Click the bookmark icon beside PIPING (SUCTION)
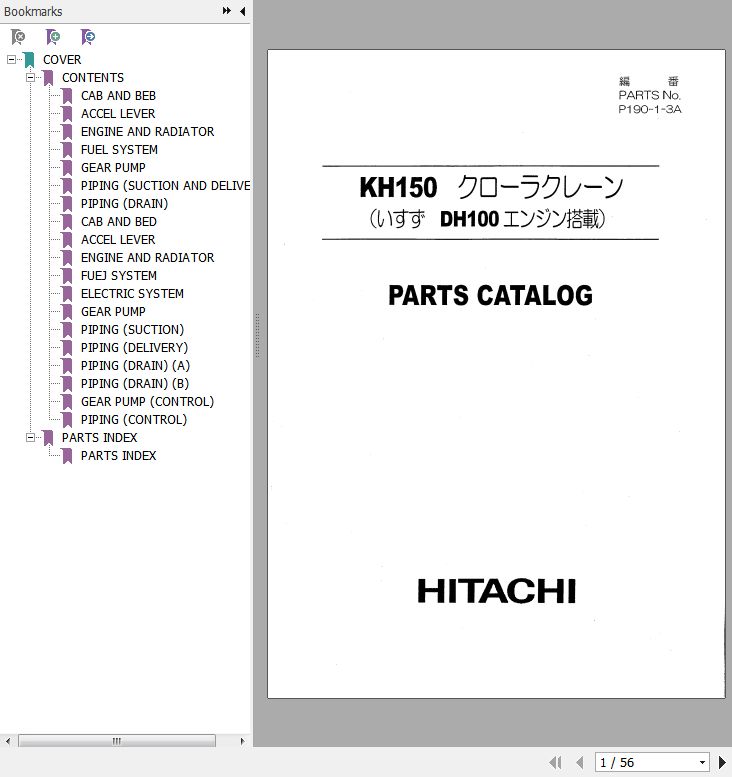The height and width of the screenshot is (777, 732). pyautogui.click(x=67, y=330)
